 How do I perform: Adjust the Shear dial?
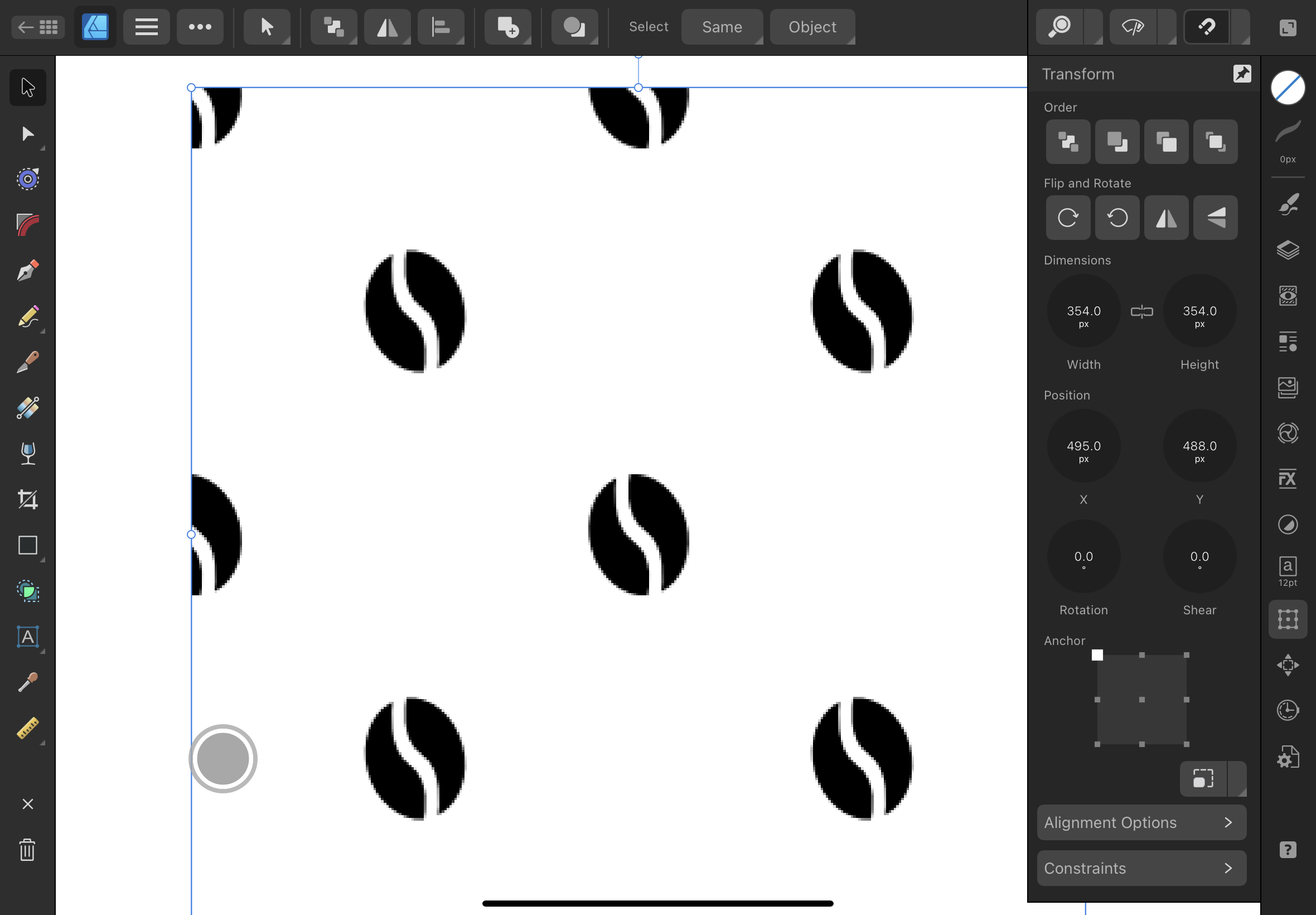point(1199,556)
